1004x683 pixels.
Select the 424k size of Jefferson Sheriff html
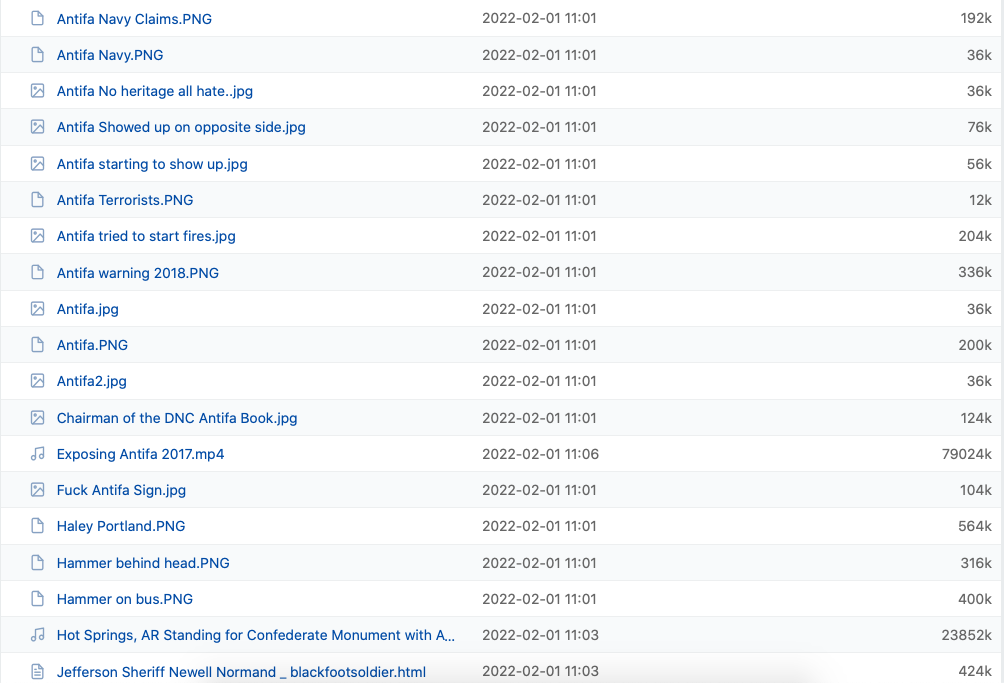975,671
